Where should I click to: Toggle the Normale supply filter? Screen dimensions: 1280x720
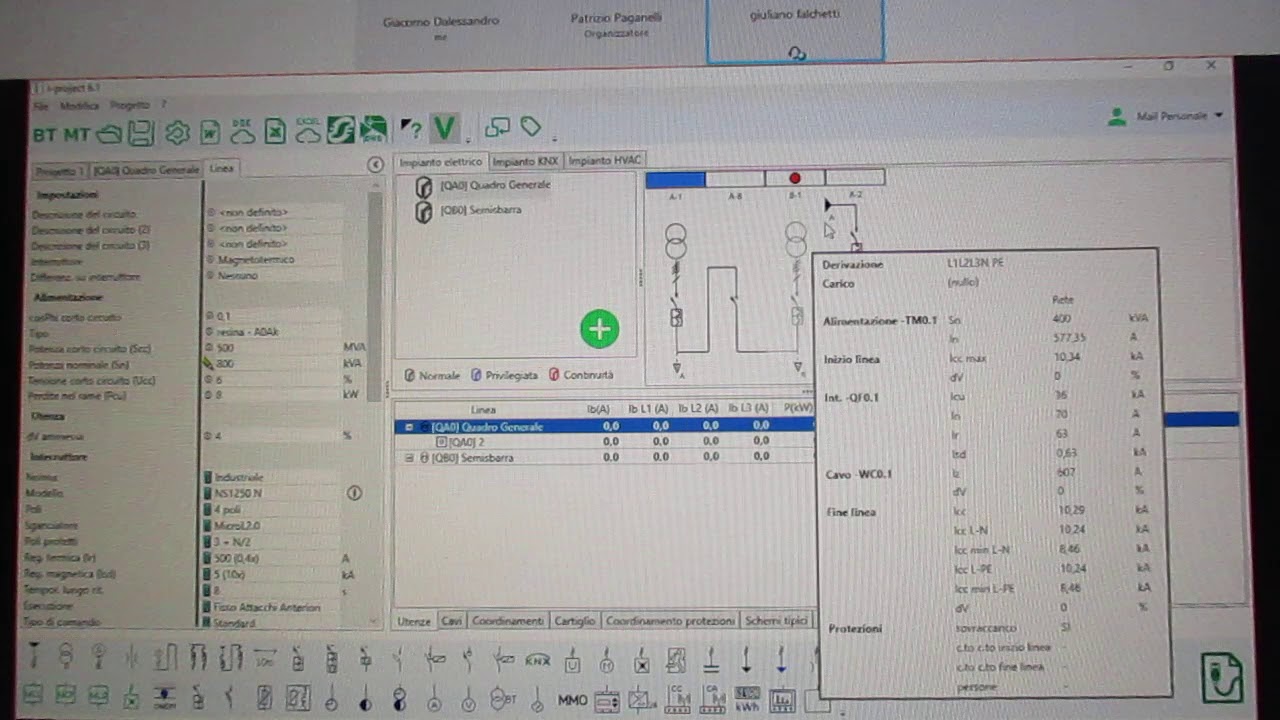pyautogui.click(x=432, y=375)
